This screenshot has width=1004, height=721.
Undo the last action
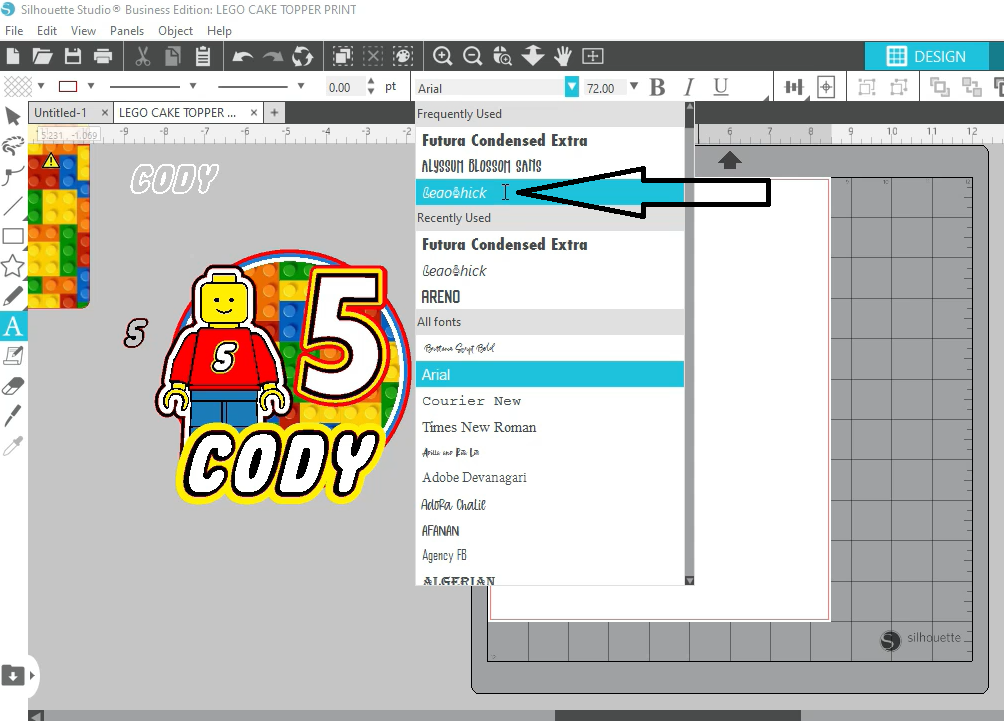pos(243,56)
